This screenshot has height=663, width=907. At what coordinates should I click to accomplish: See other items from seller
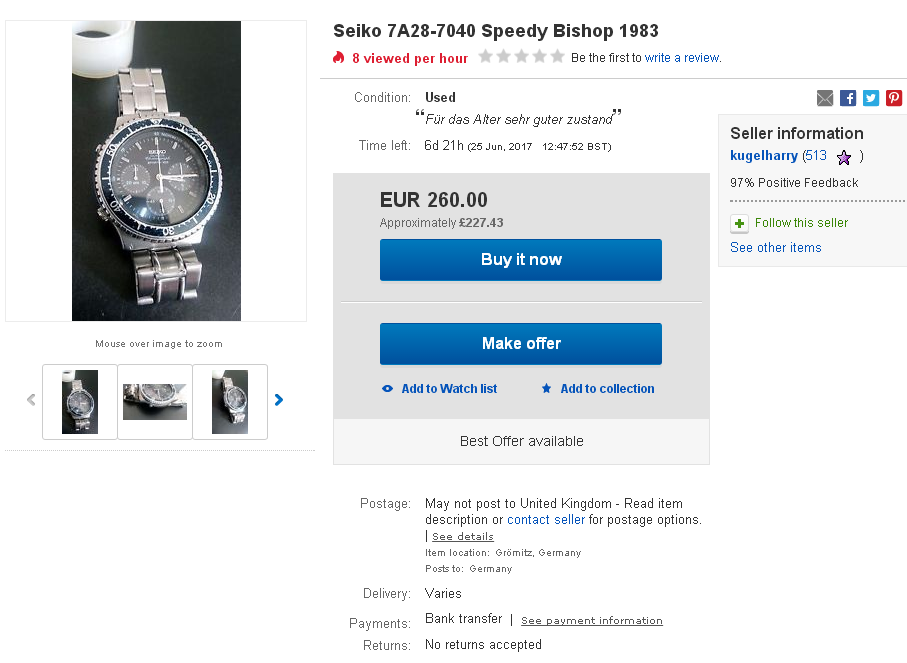pyautogui.click(x=776, y=248)
